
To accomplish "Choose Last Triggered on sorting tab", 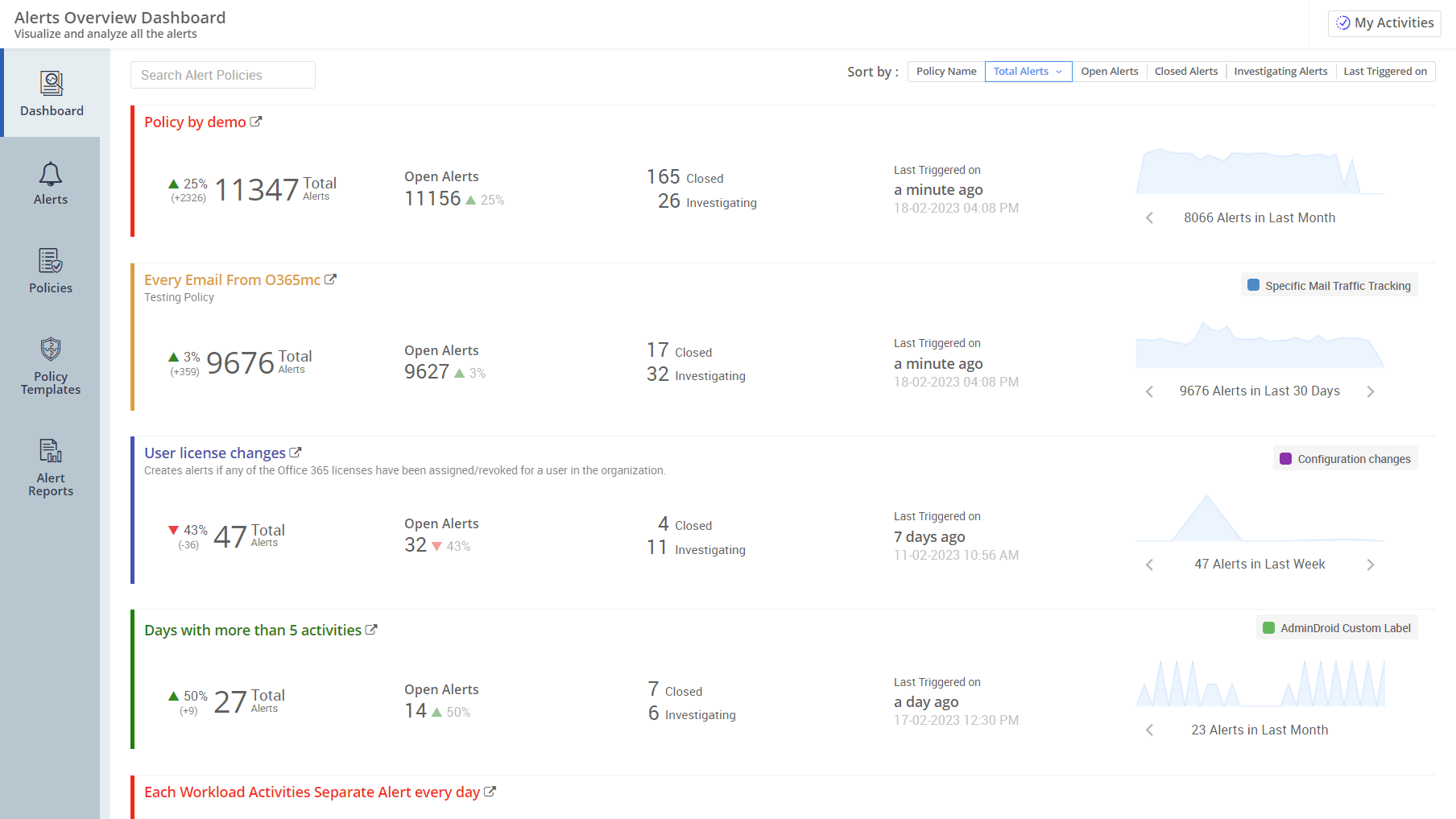I will click(x=1385, y=71).
